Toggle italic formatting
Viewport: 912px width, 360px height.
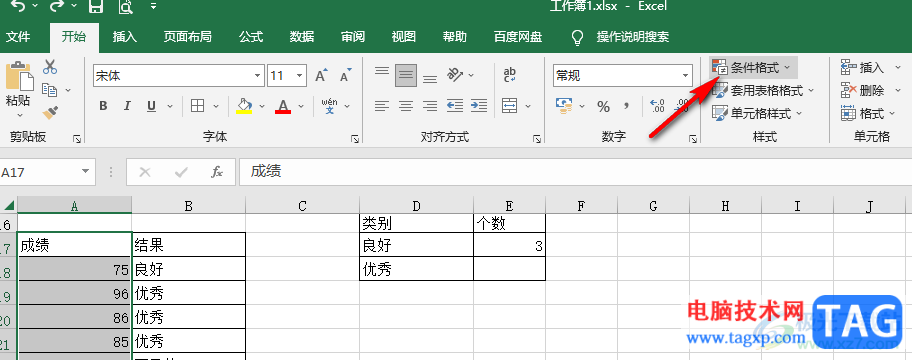click(x=127, y=106)
